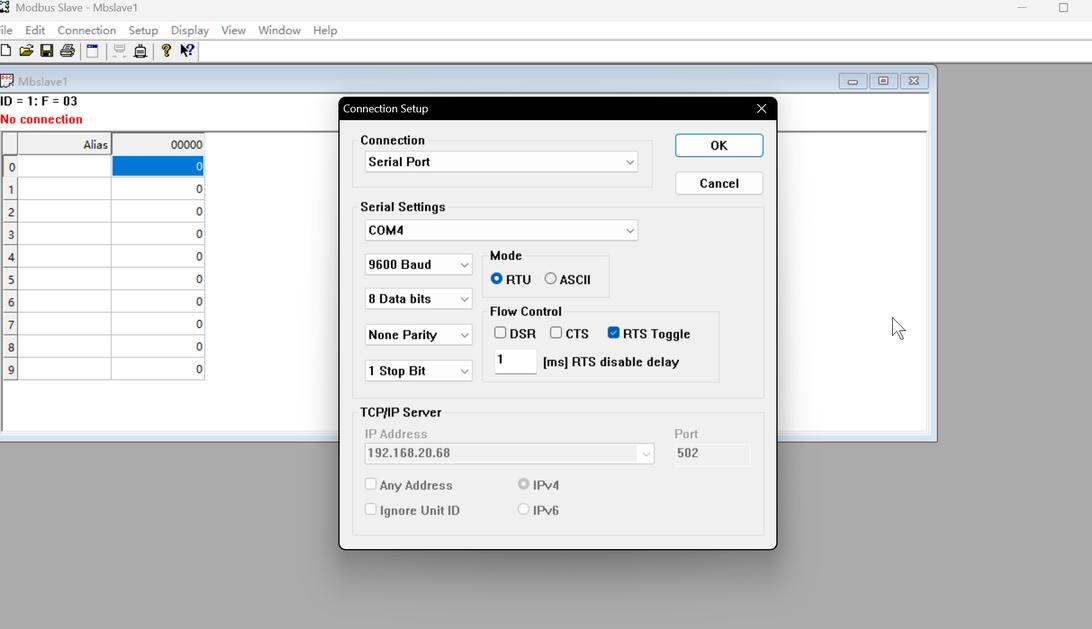Enable the DSR flow control checkbox
1092x629 pixels.
click(500, 333)
